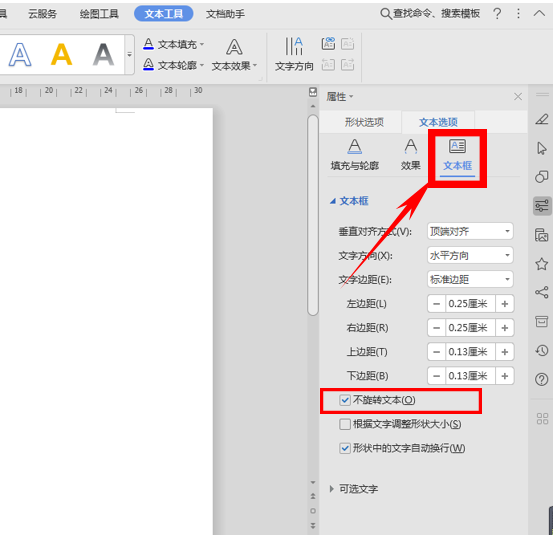Image resolution: width=553 pixels, height=535 pixels.
Task: Click the history clock sidebar icon
Action: coord(542,350)
